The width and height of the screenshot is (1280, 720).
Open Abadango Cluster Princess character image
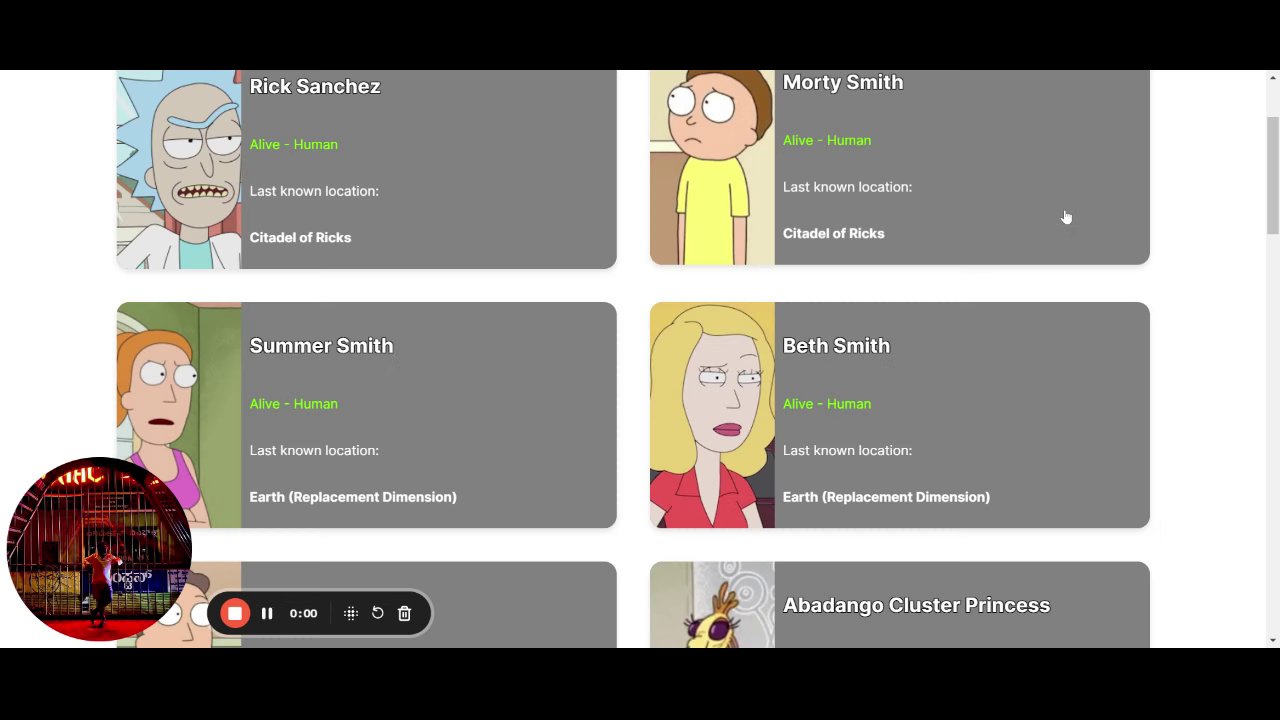(x=712, y=605)
